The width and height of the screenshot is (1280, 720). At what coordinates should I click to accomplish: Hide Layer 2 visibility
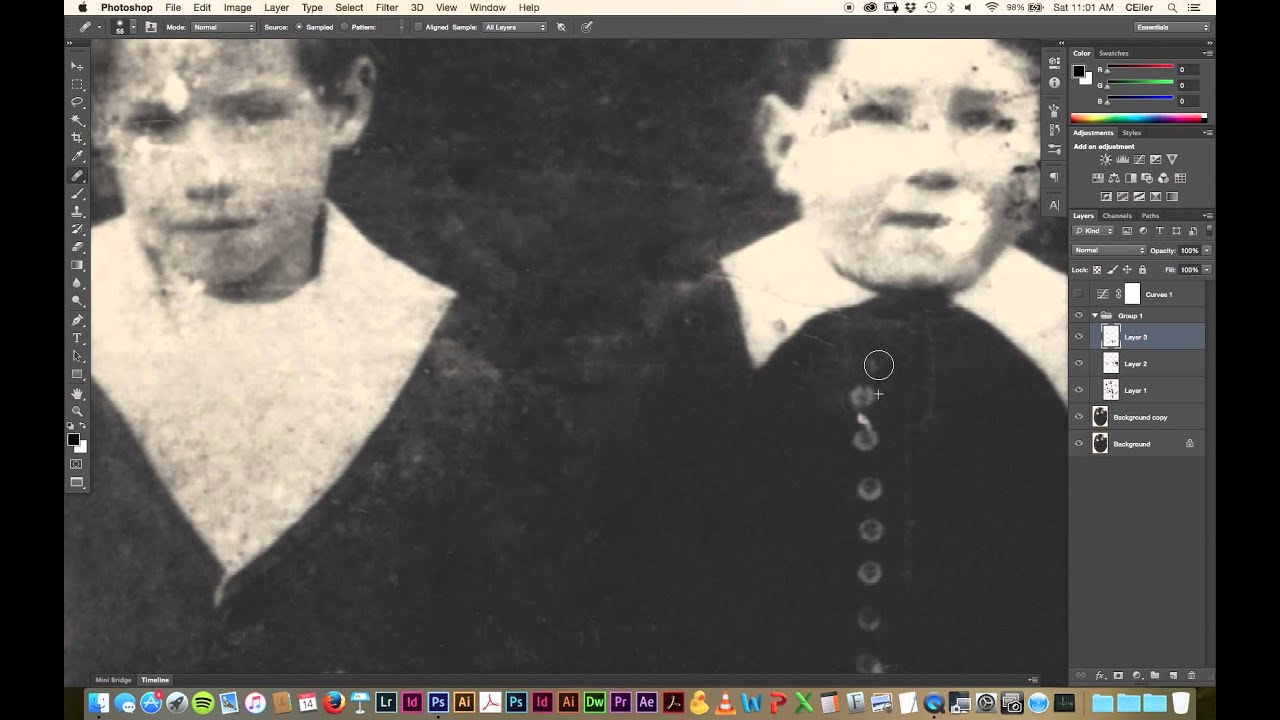pyautogui.click(x=1078, y=364)
